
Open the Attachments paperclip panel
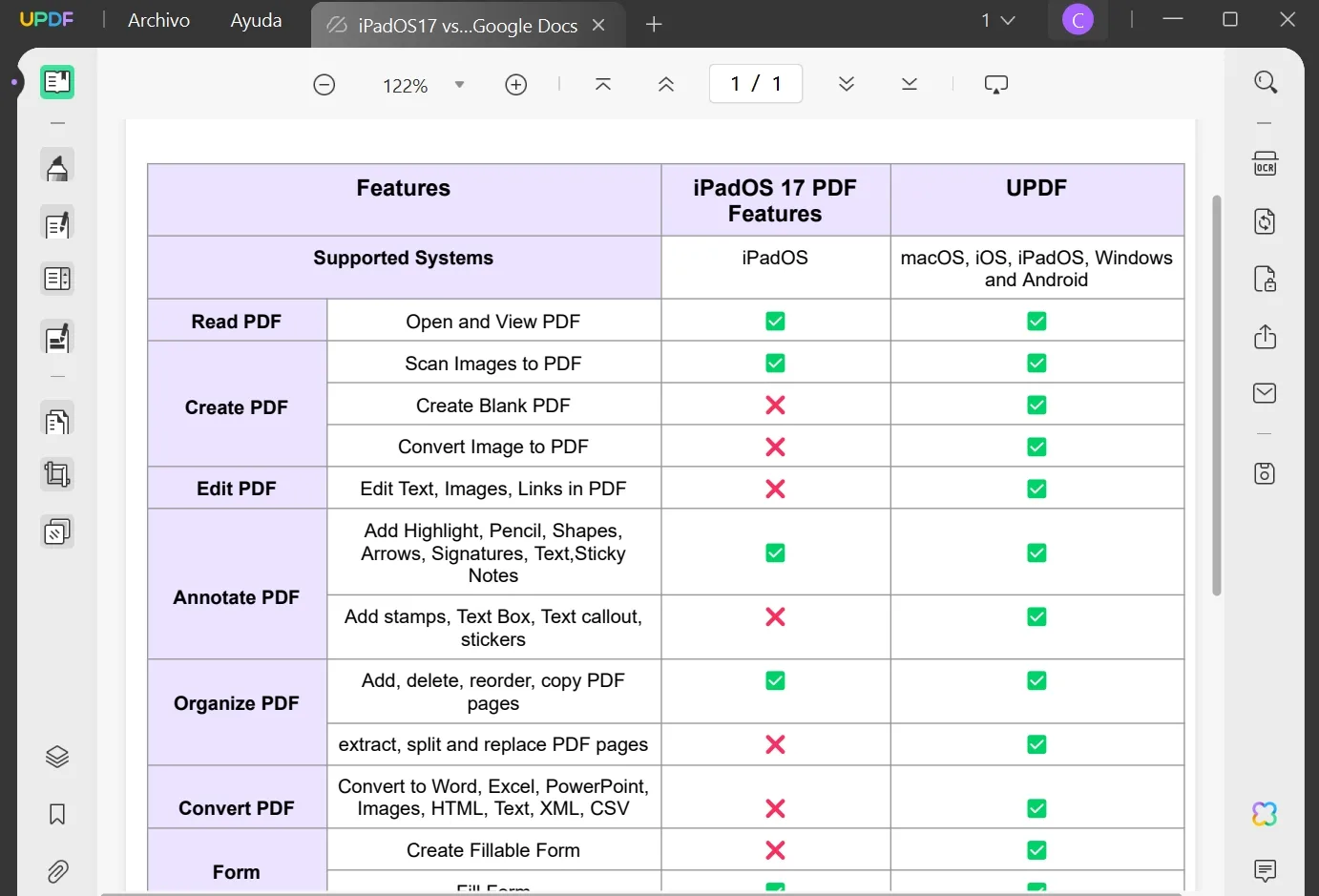coord(57,871)
